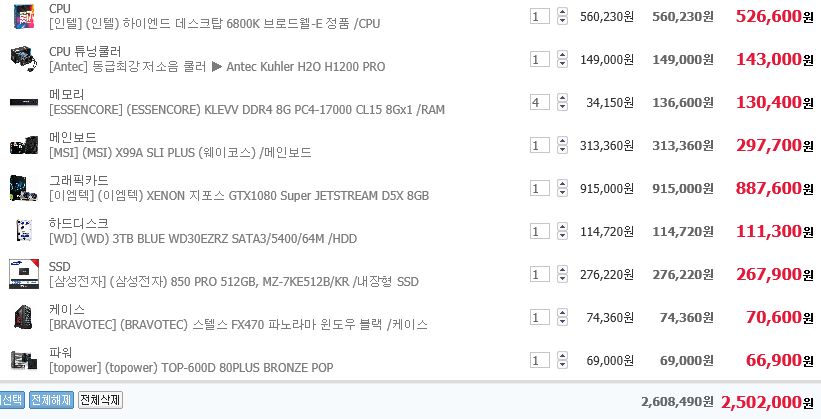Focus the CPU quantity input field
The height and width of the screenshot is (419, 821).
coord(539,16)
